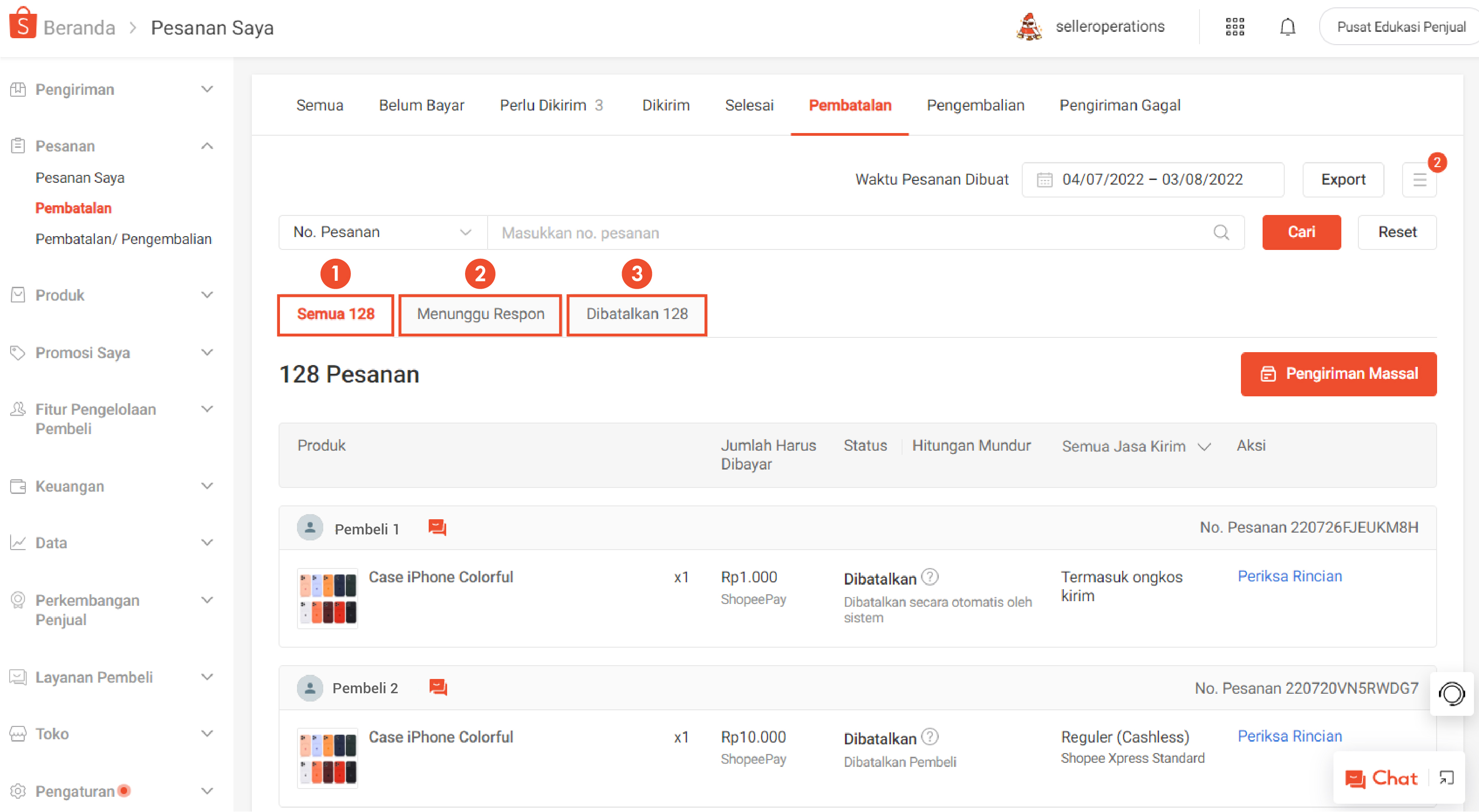Click Periksa Rincian for first order
Image resolution: width=1479 pixels, height=812 pixels.
click(x=1289, y=576)
